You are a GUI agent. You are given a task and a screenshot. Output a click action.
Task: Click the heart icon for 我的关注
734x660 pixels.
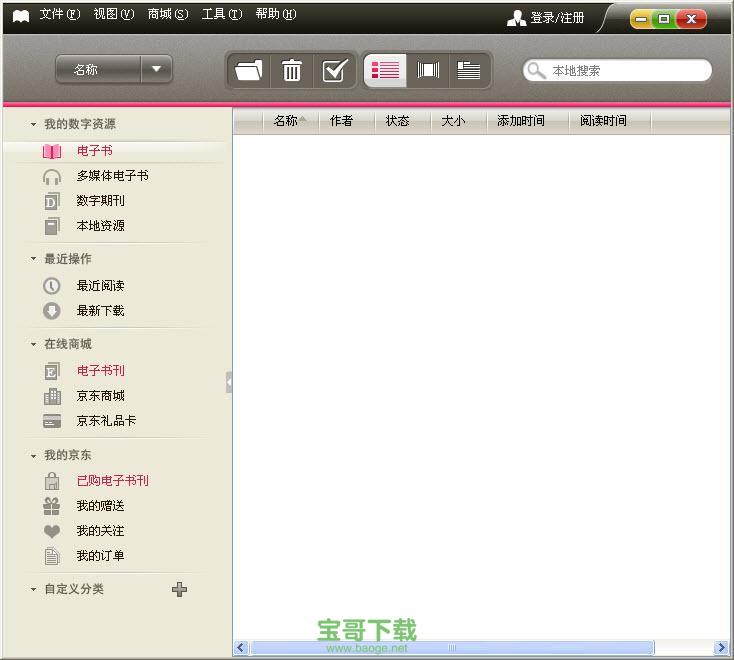[52, 531]
